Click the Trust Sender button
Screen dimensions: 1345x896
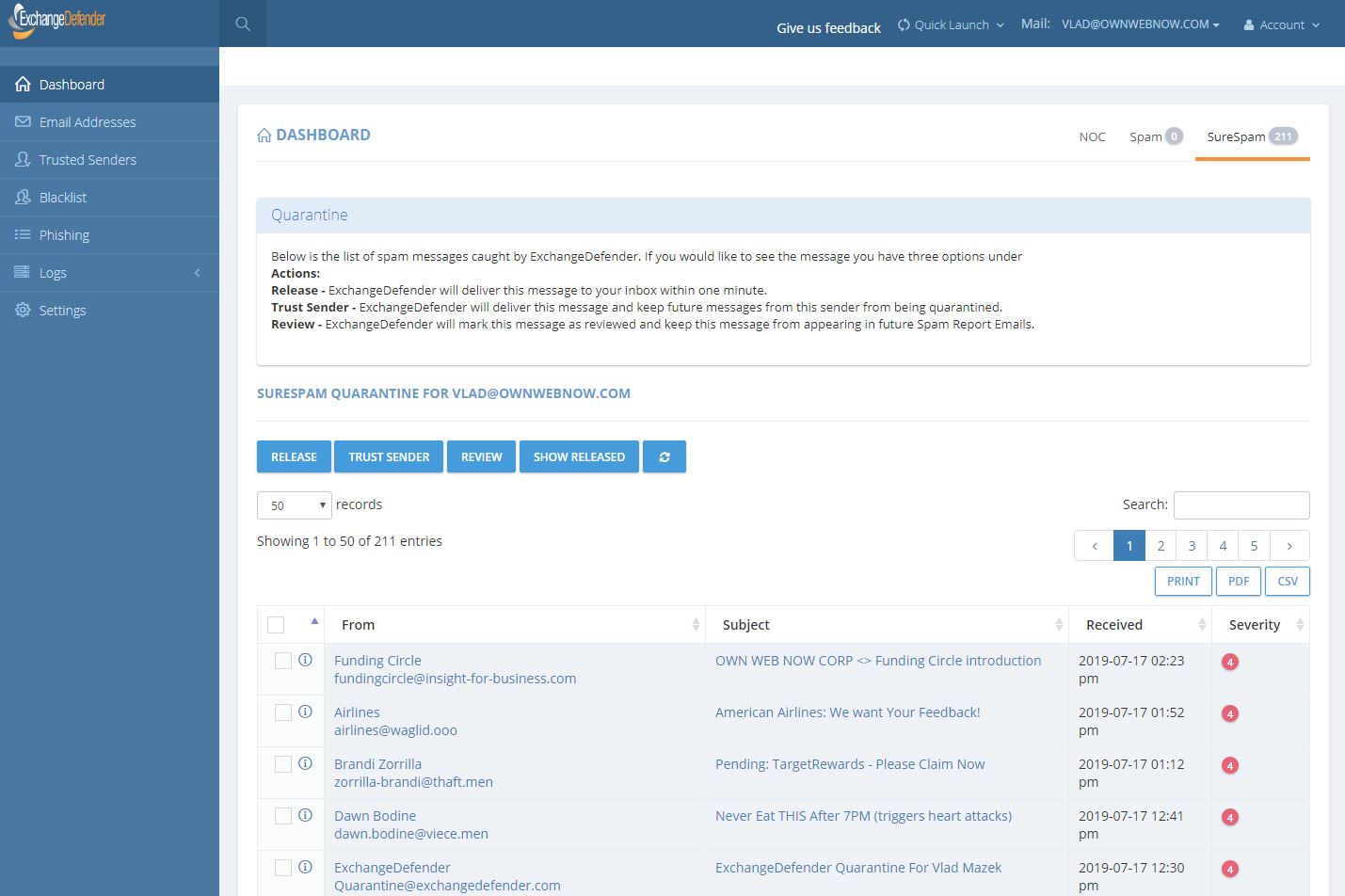tap(389, 456)
